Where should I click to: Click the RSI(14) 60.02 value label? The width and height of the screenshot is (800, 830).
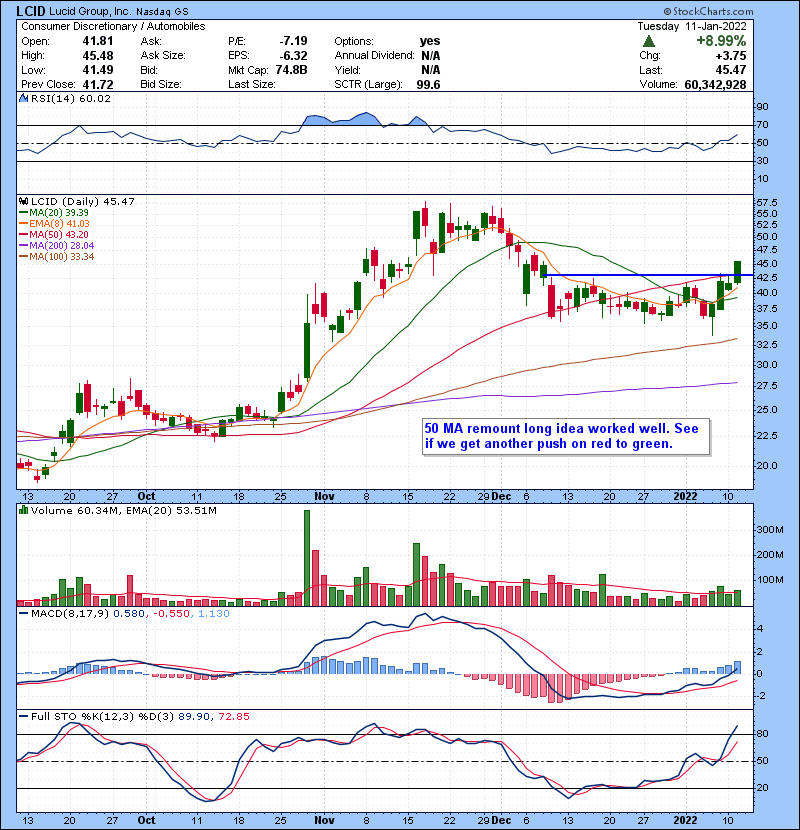(71, 98)
